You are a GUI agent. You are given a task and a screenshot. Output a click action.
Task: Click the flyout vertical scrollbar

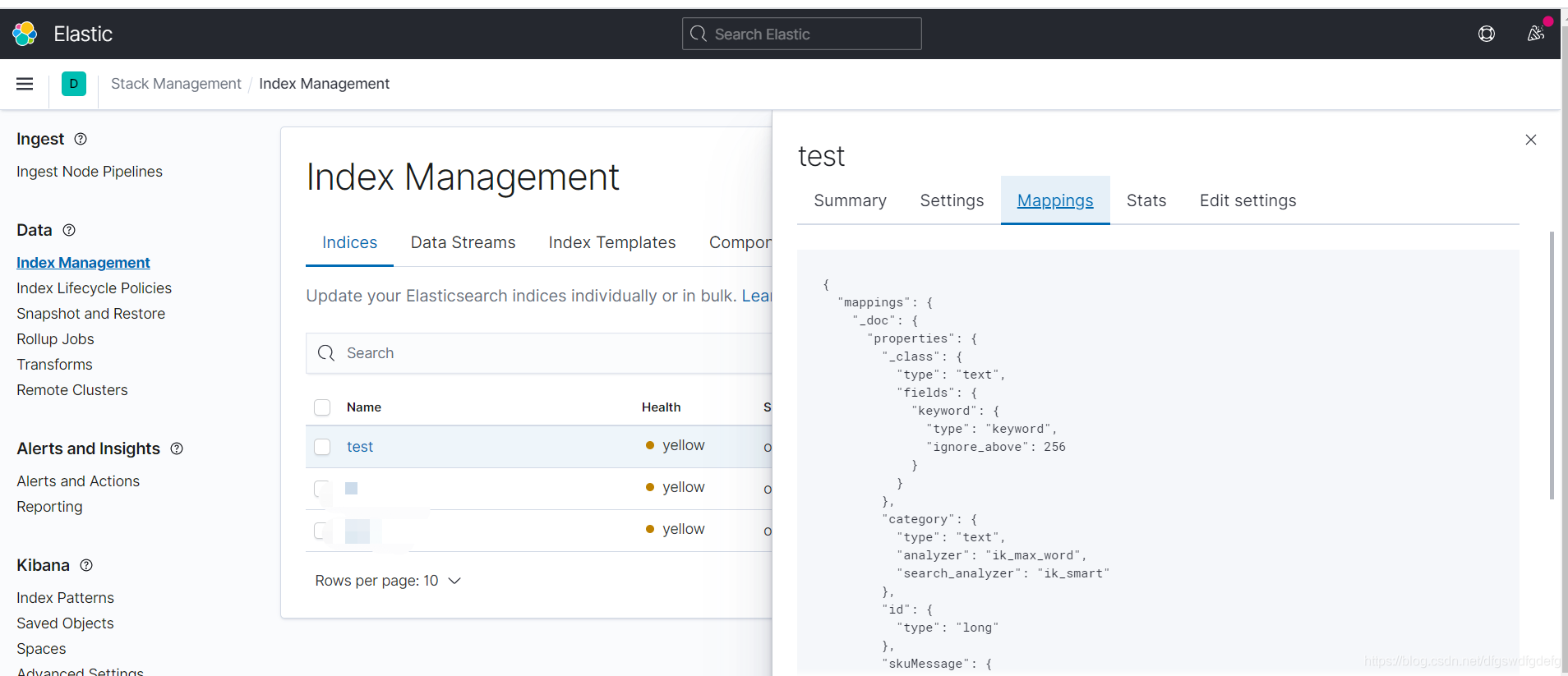point(1552,366)
